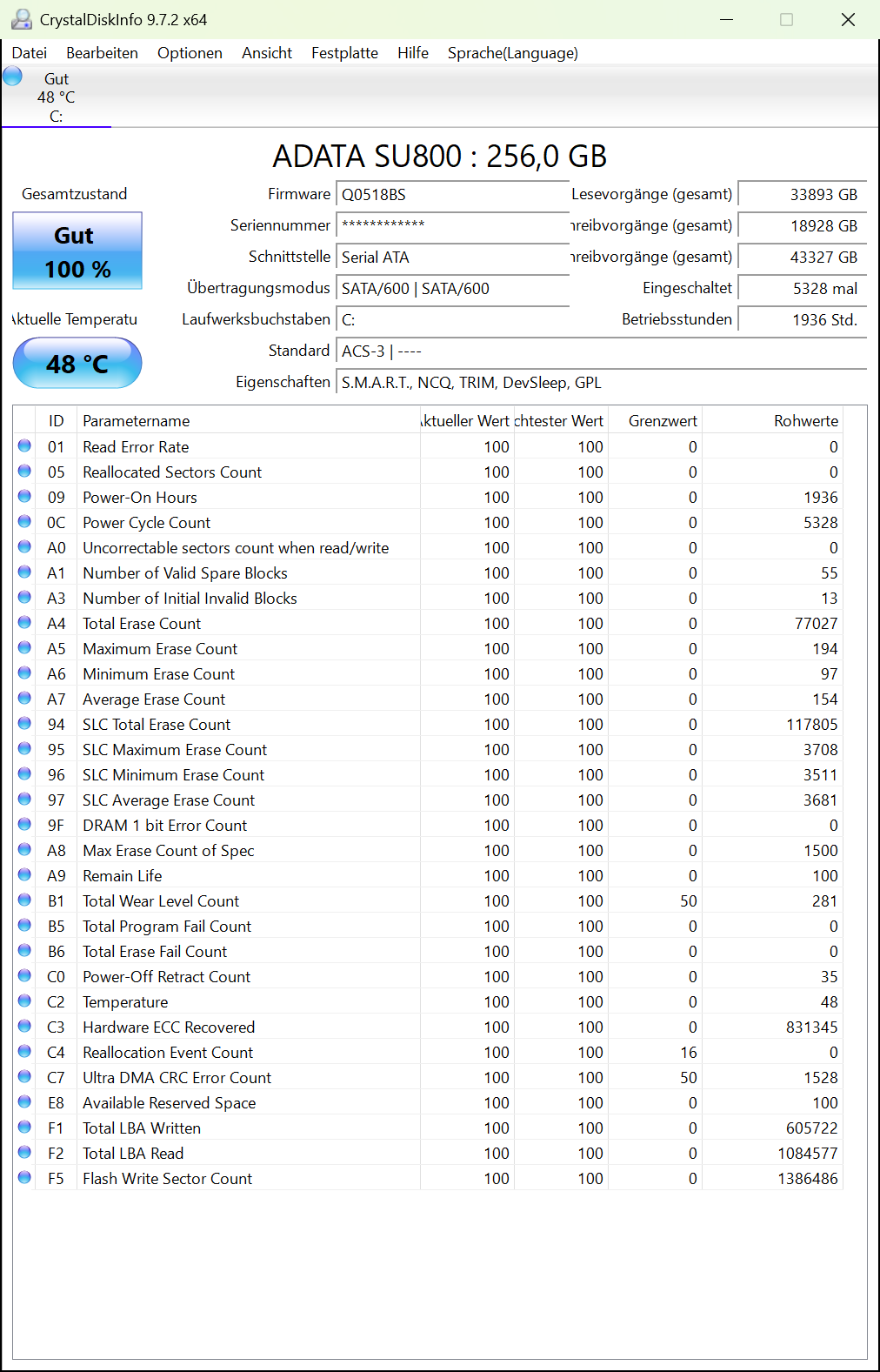Screen dimensions: 880x1372
Task: Click the CrystalDiskInfo app icon in title bar
Action: click(x=21, y=19)
